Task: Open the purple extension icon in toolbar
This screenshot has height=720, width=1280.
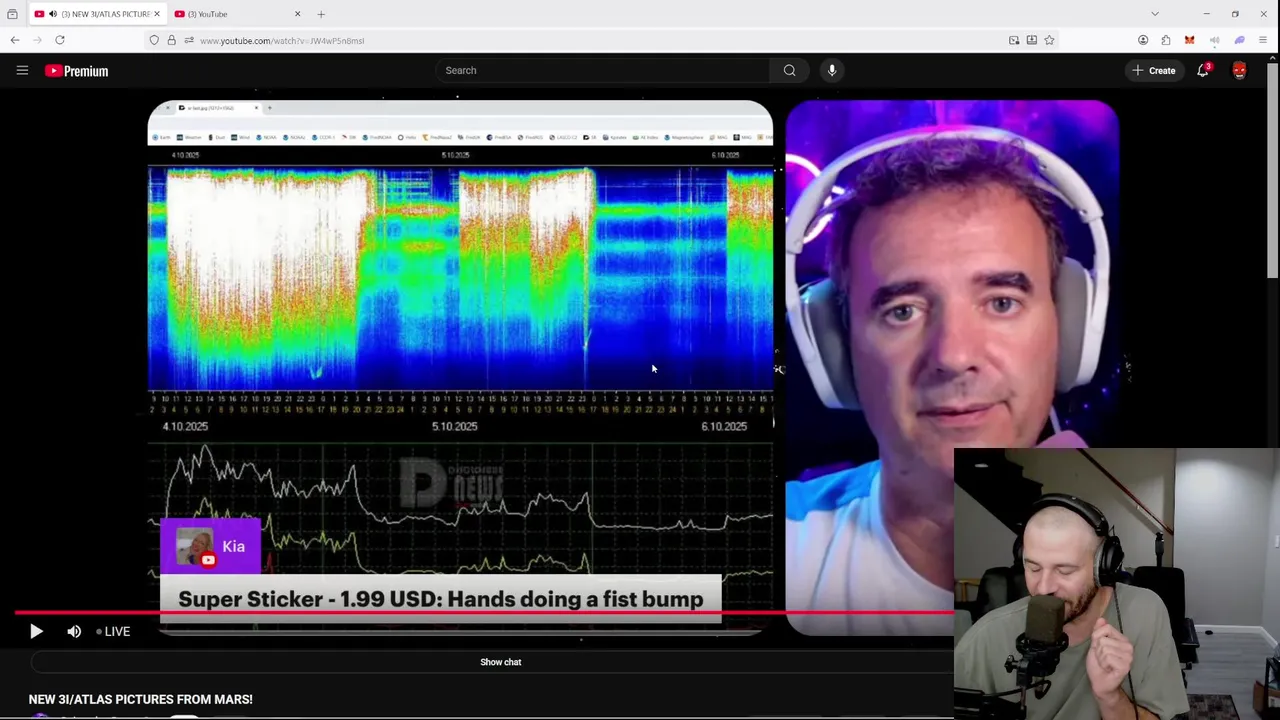Action: 1239,40
